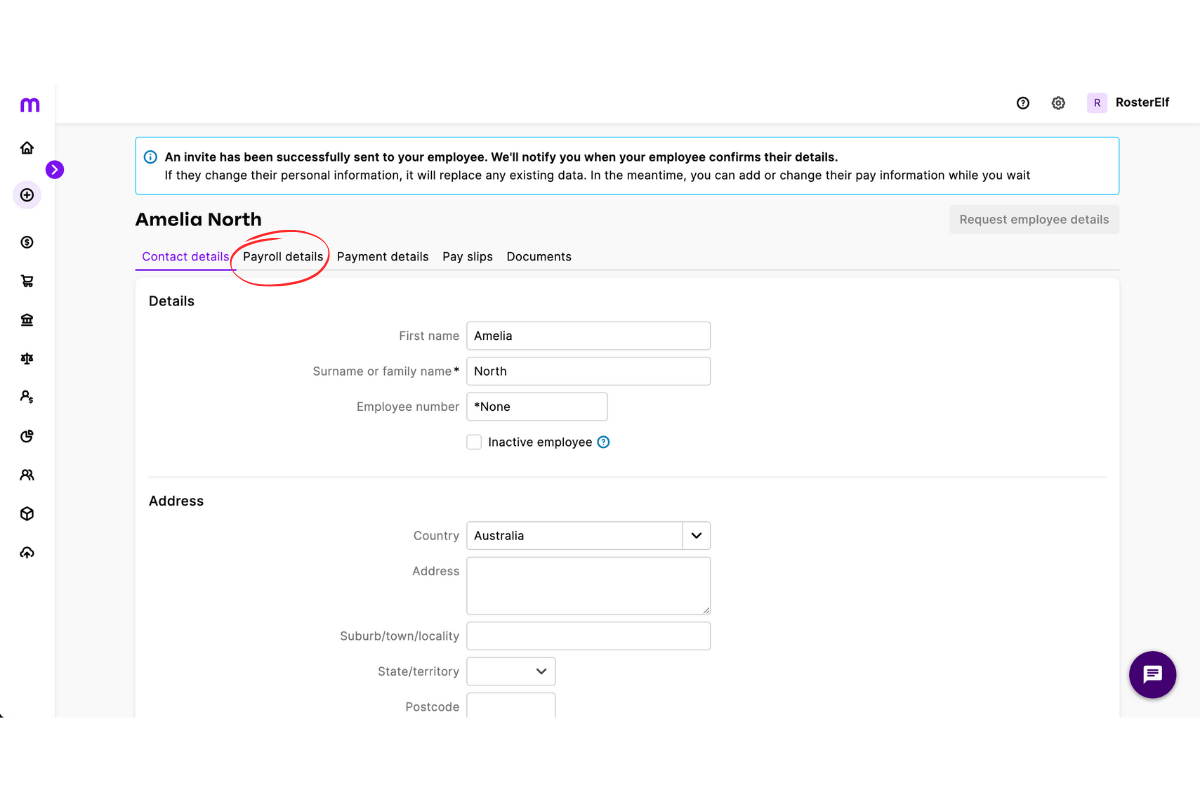Click the info icon beside Inactive employee
Viewport: 1200px width, 800px height.
[x=602, y=441]
